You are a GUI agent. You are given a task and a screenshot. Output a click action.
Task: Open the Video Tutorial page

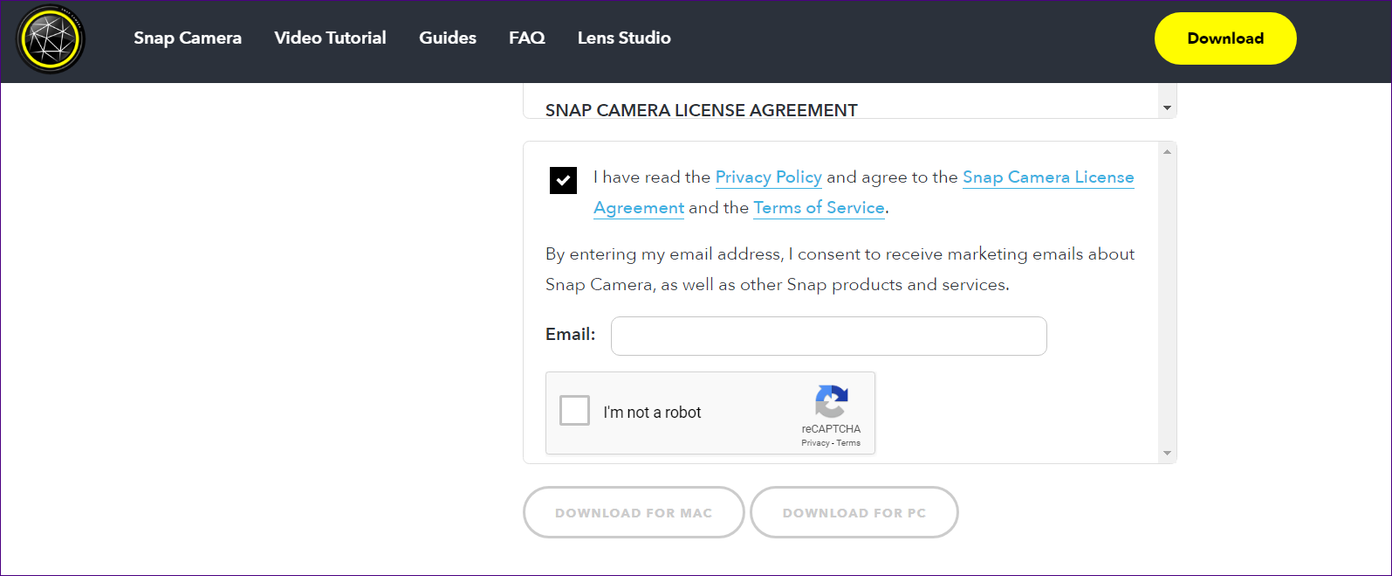[x=330, y=38]
